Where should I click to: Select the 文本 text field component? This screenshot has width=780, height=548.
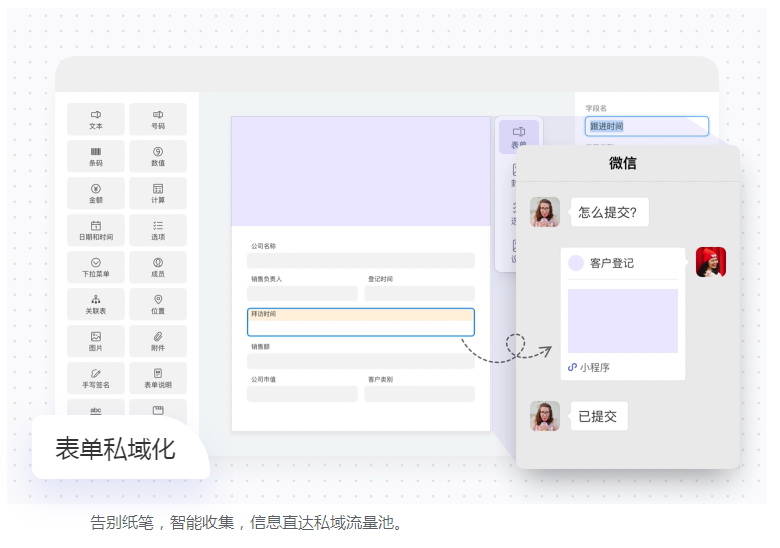point(96,119)
